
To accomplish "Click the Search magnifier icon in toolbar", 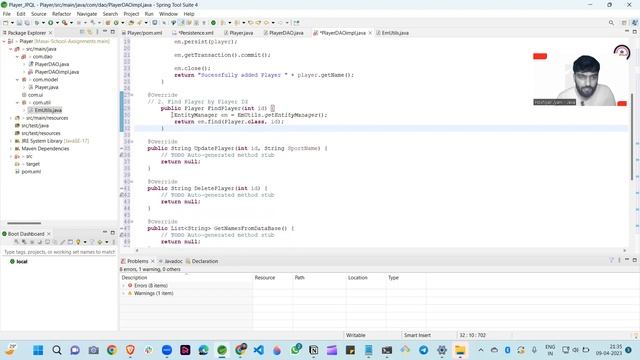I will pos(611,23).
